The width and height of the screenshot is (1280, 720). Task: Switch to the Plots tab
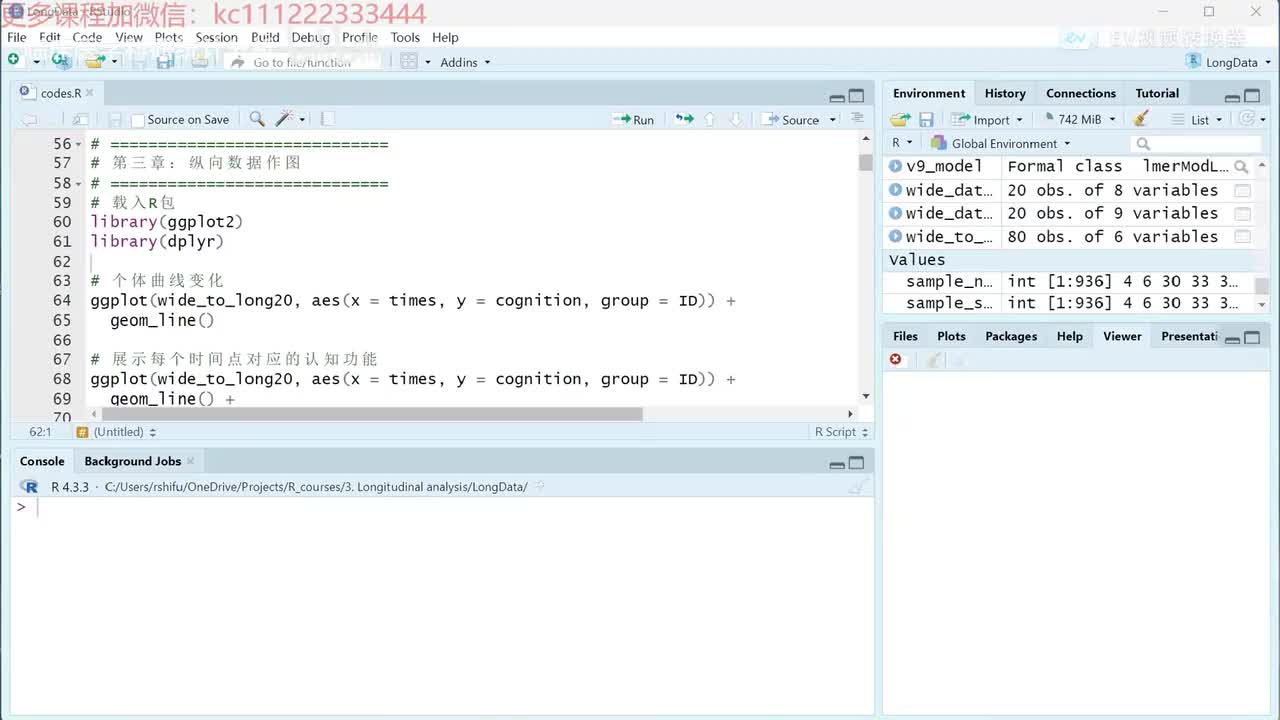point(951,336)
